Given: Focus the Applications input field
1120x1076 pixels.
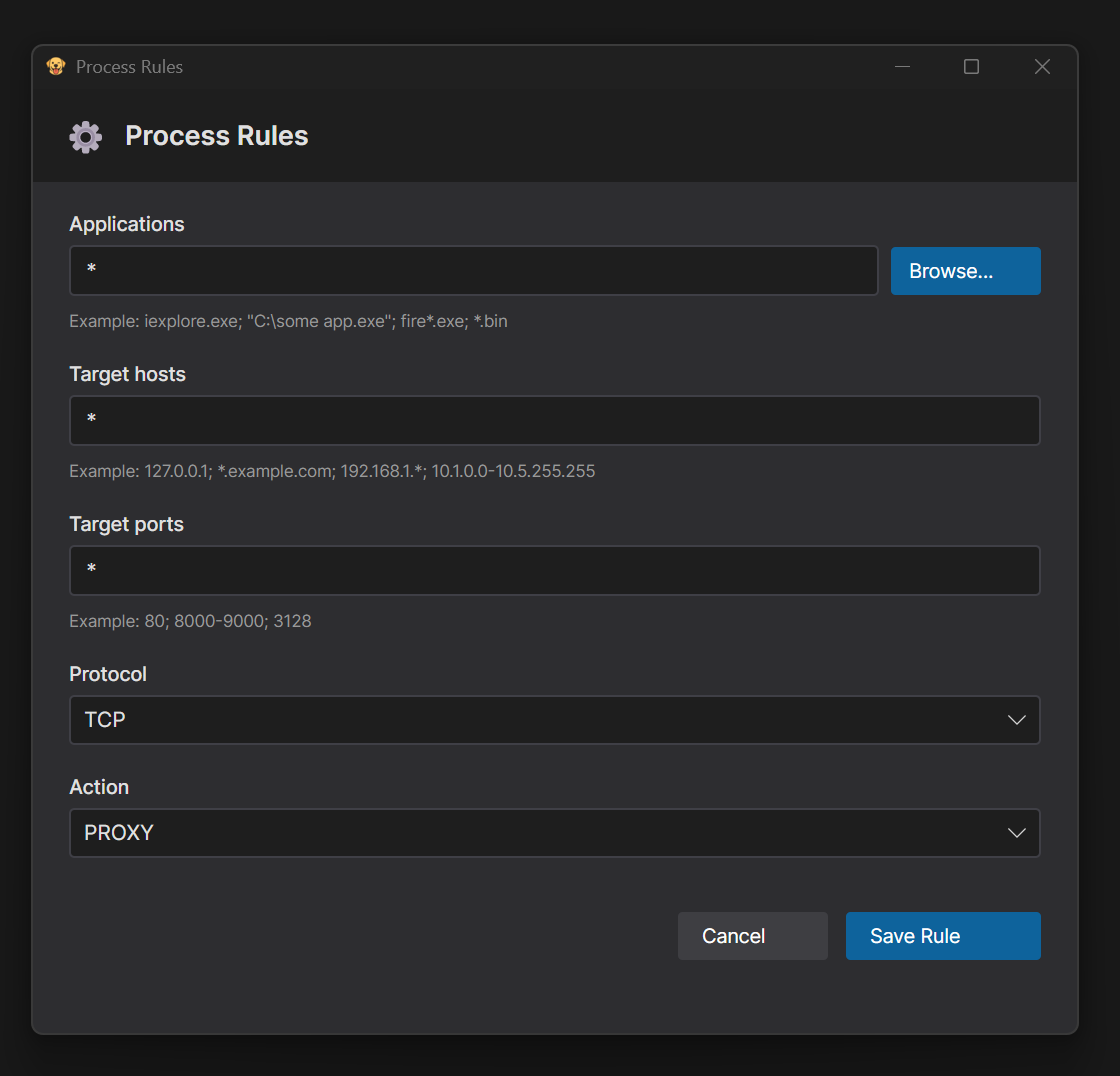Looking at the screenshot, I should point(474,270).
